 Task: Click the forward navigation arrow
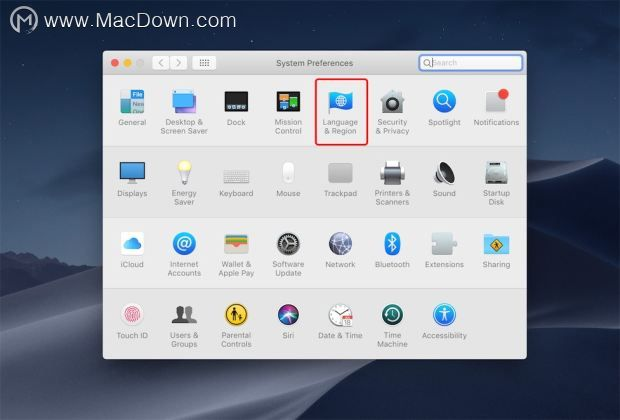point(179,63)
